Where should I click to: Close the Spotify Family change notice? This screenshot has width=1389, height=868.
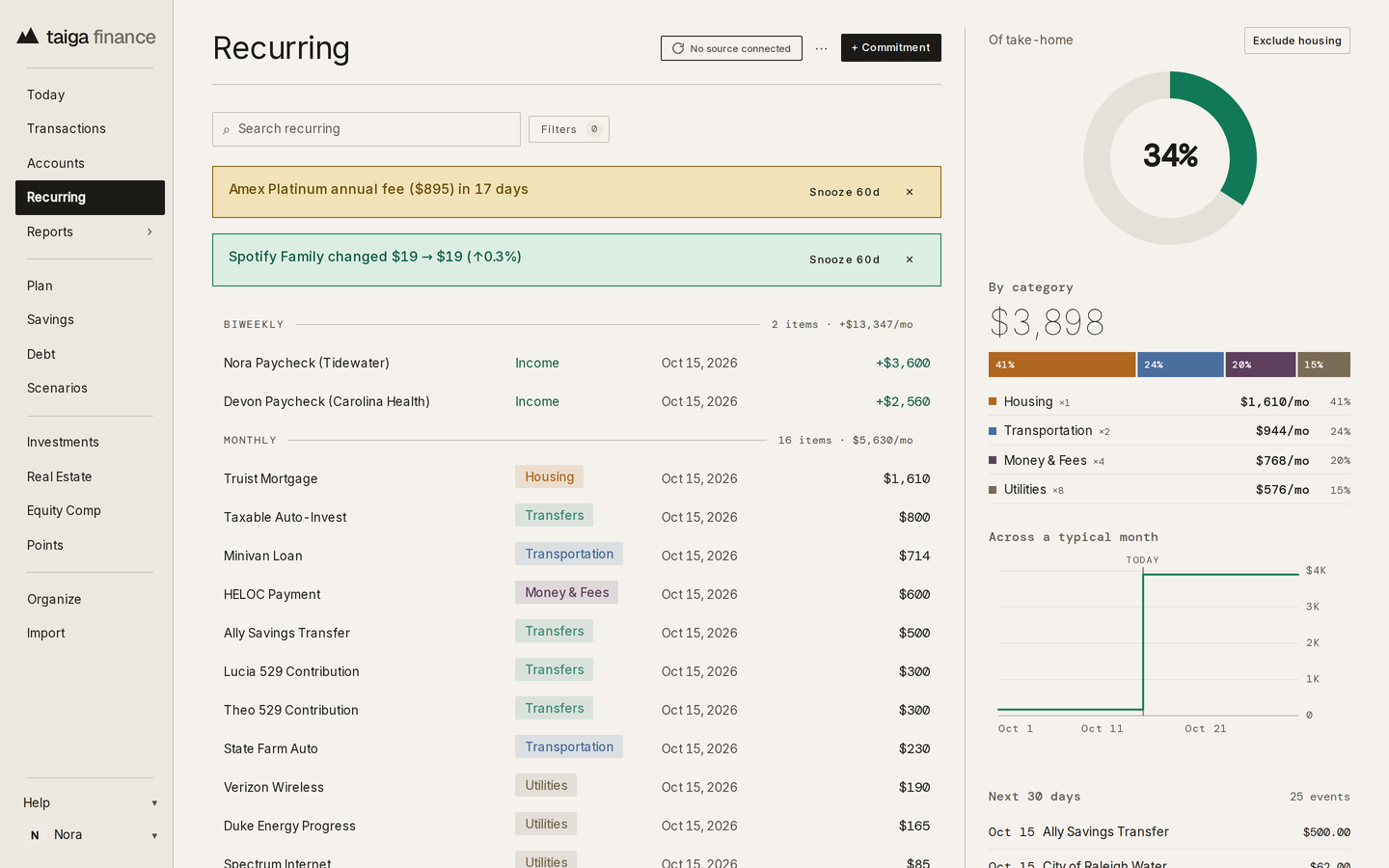click(x=910, y=259)
